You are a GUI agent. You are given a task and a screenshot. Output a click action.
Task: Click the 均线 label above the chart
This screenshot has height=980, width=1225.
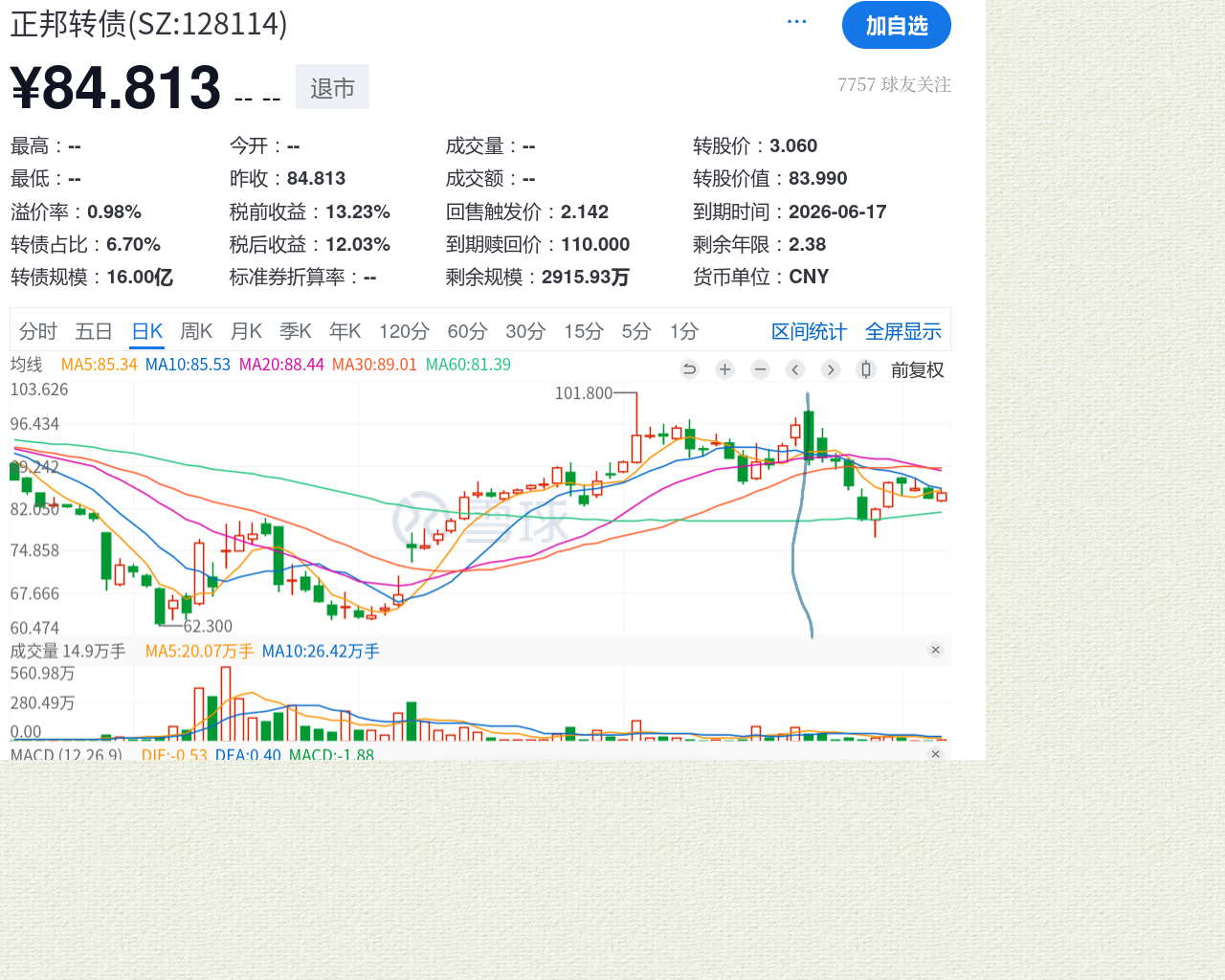27,365
